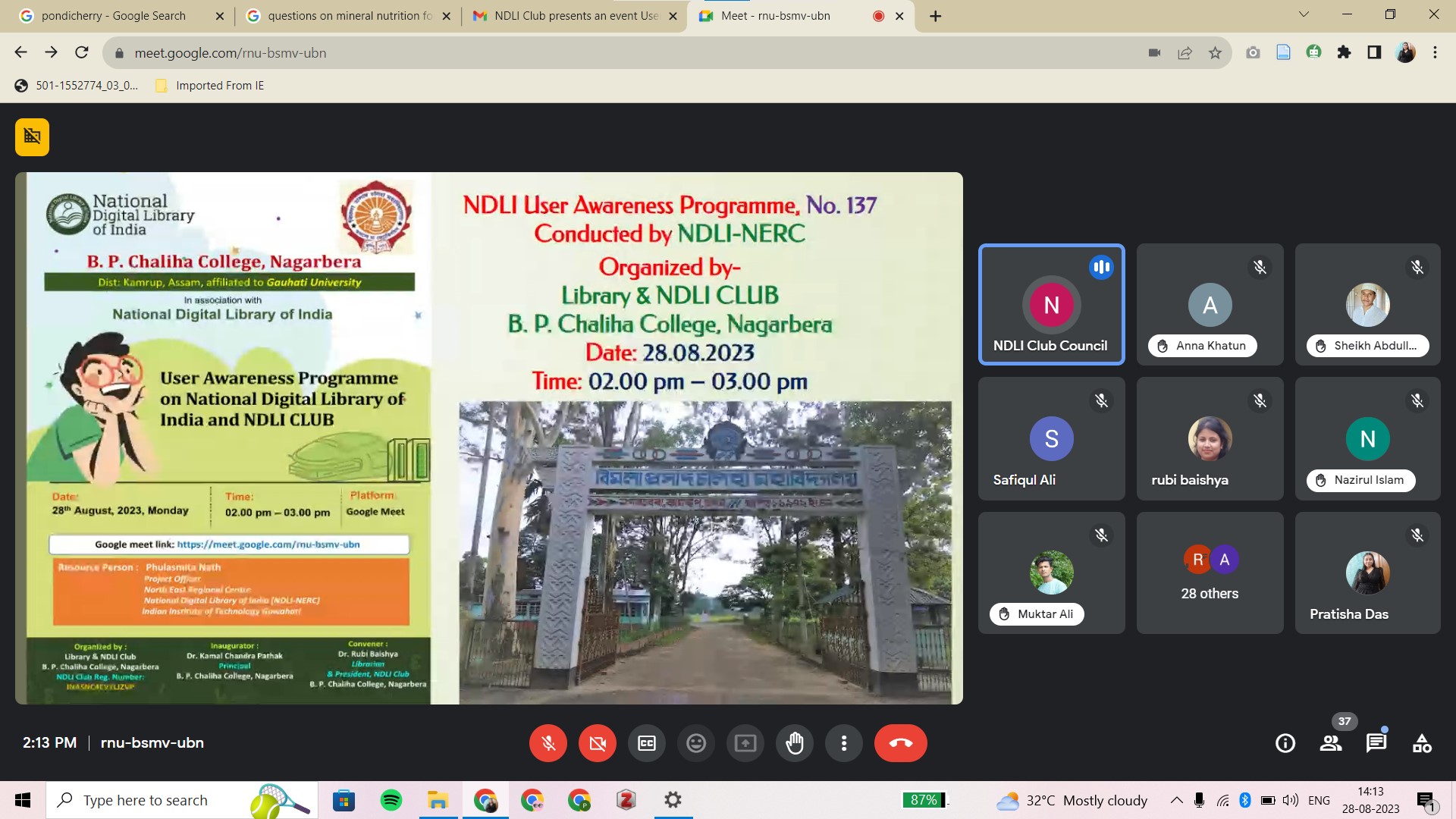Show hidden system tray icons
Screen dimensions: 1456x819
(1176, 800)
